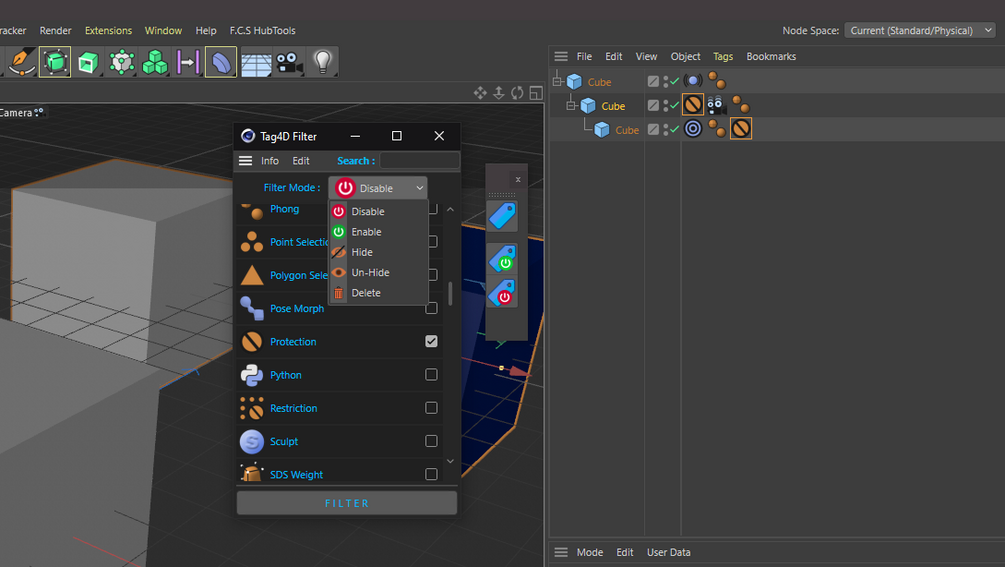1005x567 pixels.
Task: Open Attribute Manager hamburger menu
Action: click(561, 552)
